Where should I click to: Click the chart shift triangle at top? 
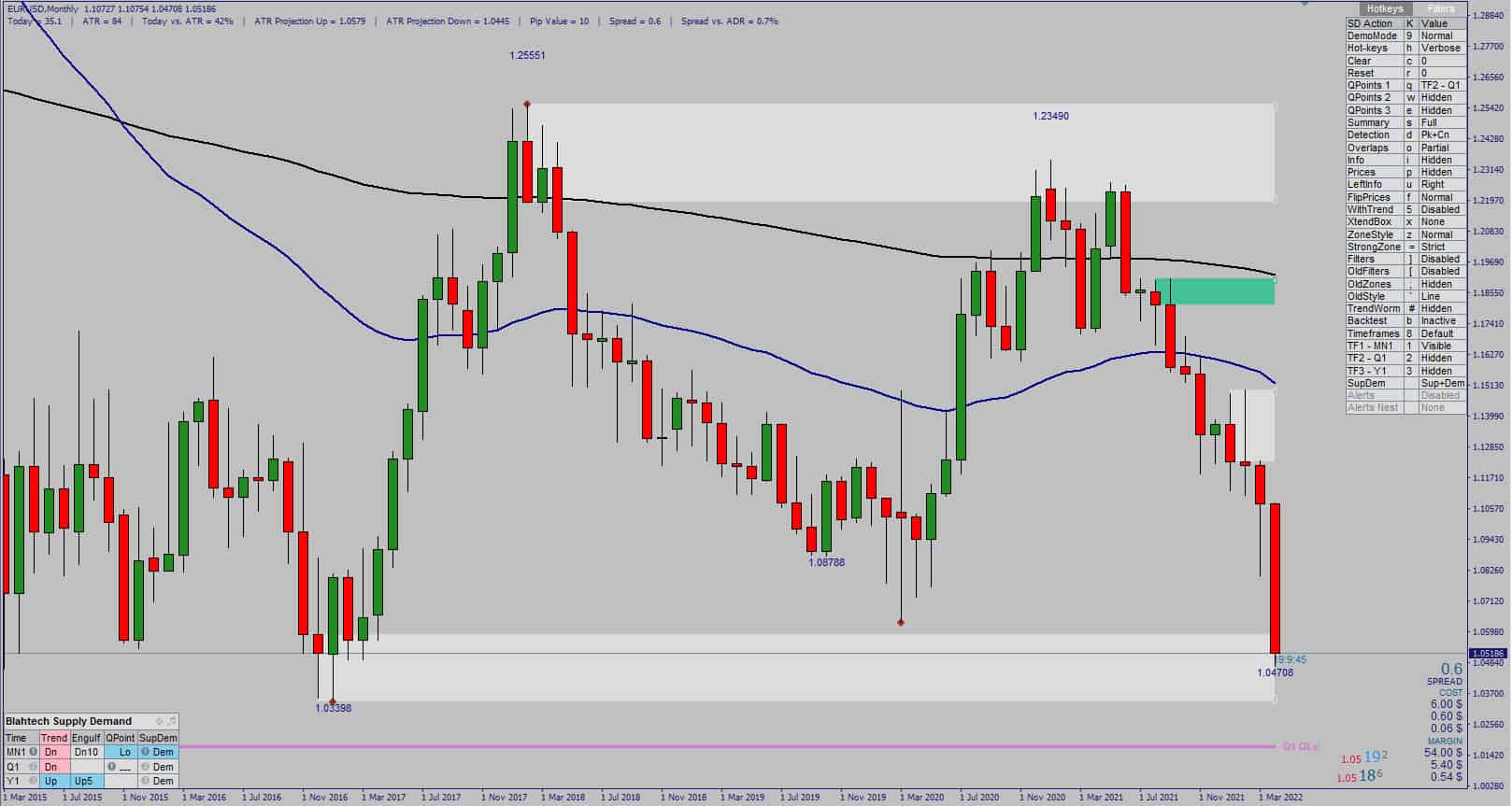point(1306,5)
